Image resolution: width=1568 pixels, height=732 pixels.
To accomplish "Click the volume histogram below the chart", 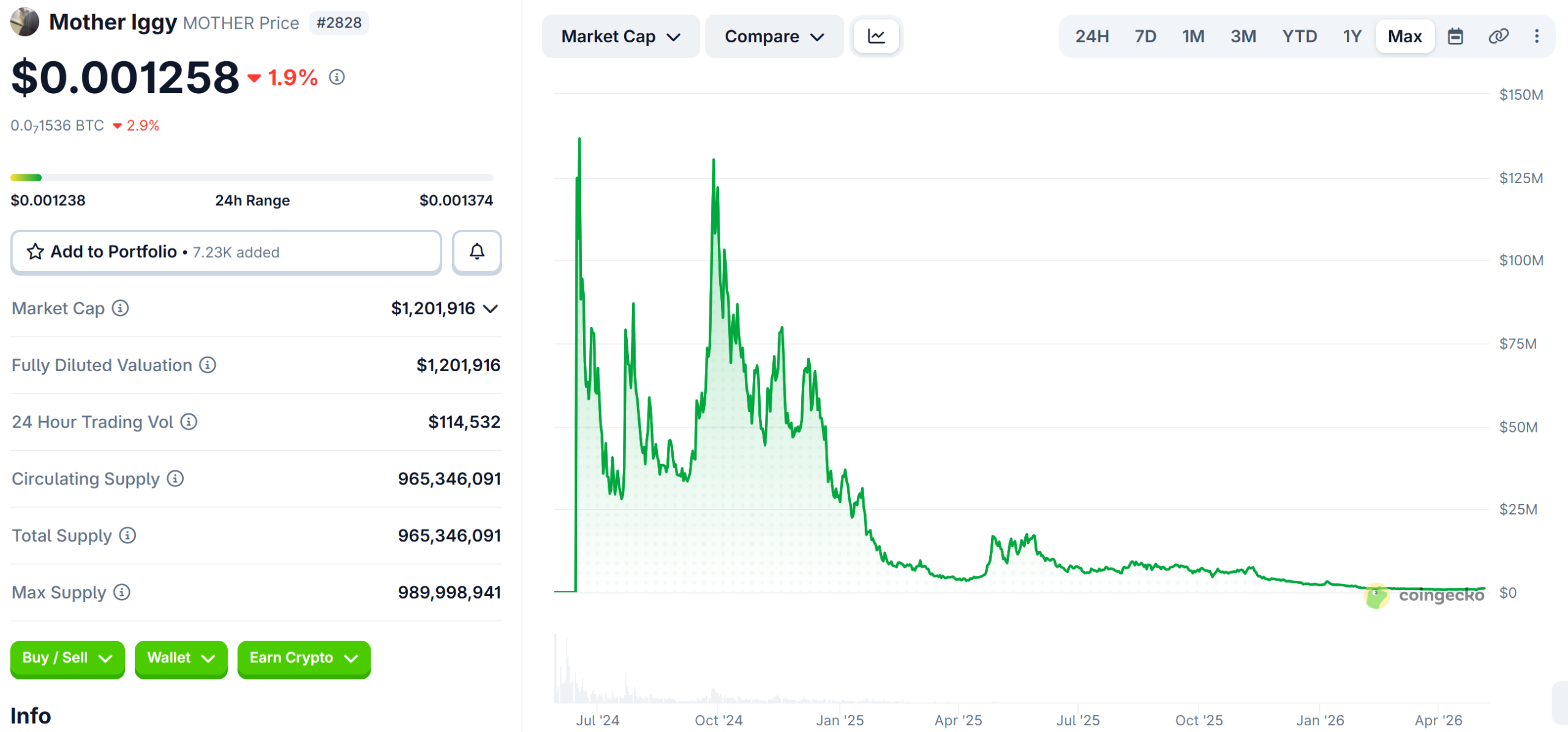I will pos(1021,669).
